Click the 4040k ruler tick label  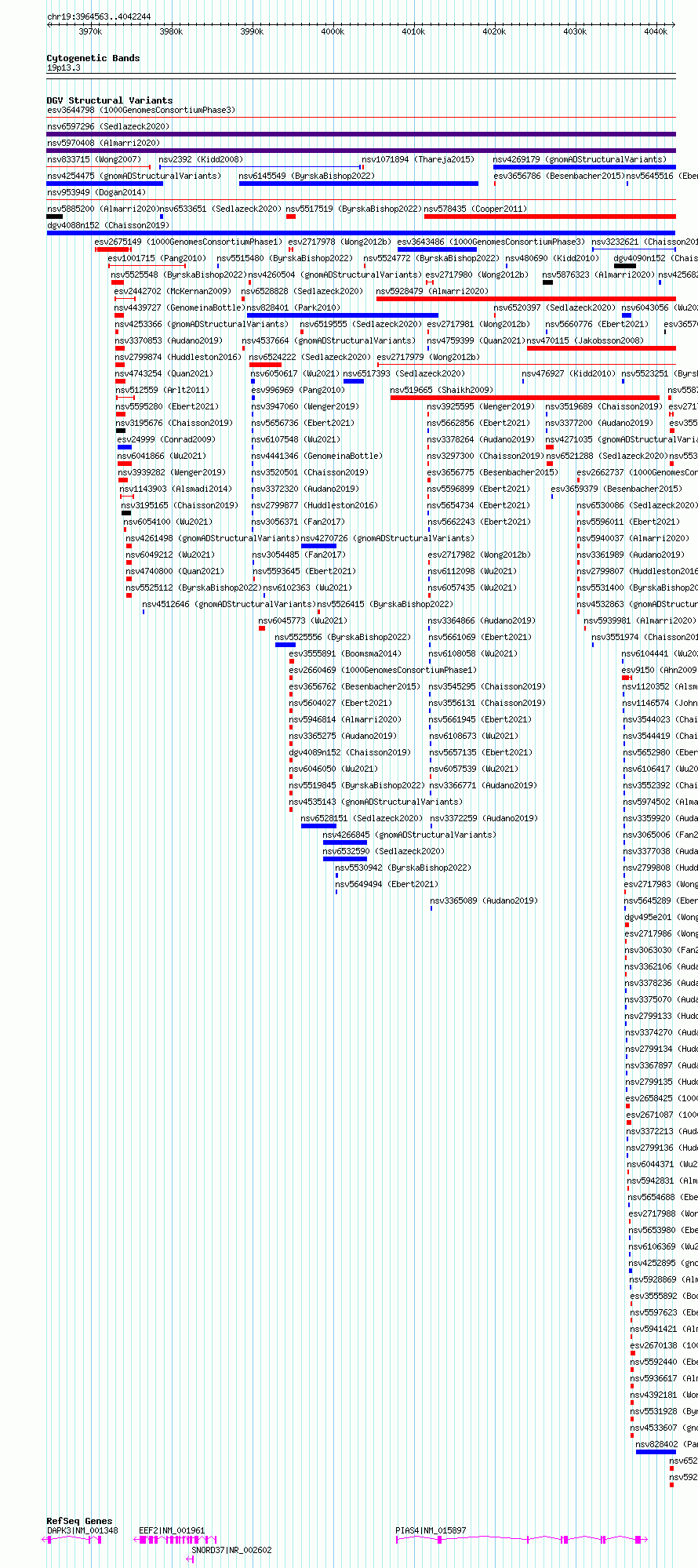[x=656, y=31]
